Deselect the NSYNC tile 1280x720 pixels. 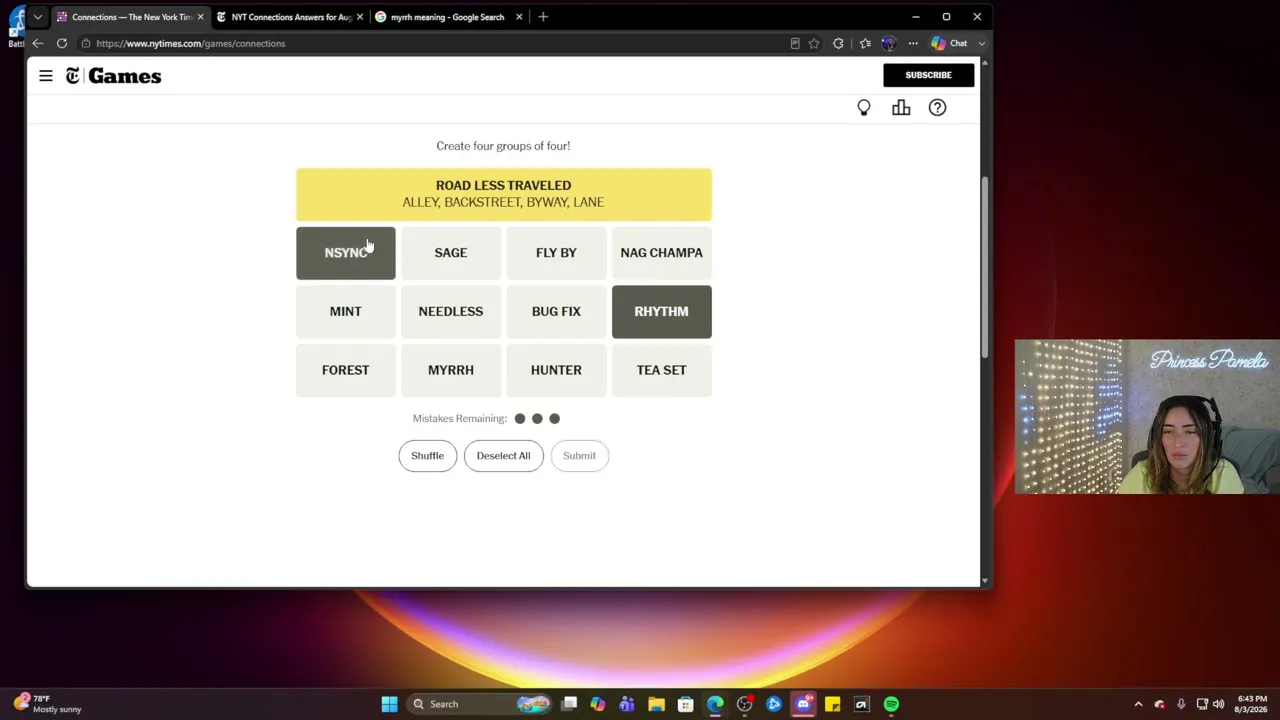[x=346, y=253]
